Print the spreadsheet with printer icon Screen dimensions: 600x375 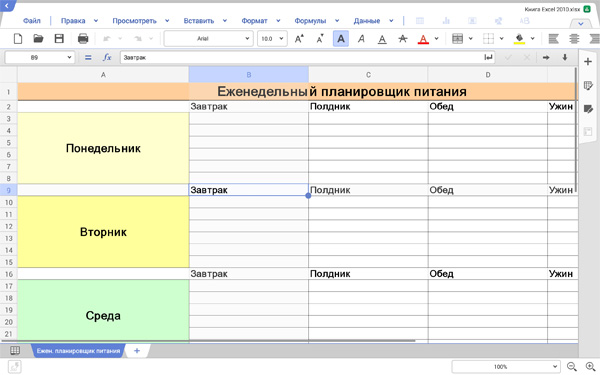(83, 39)
